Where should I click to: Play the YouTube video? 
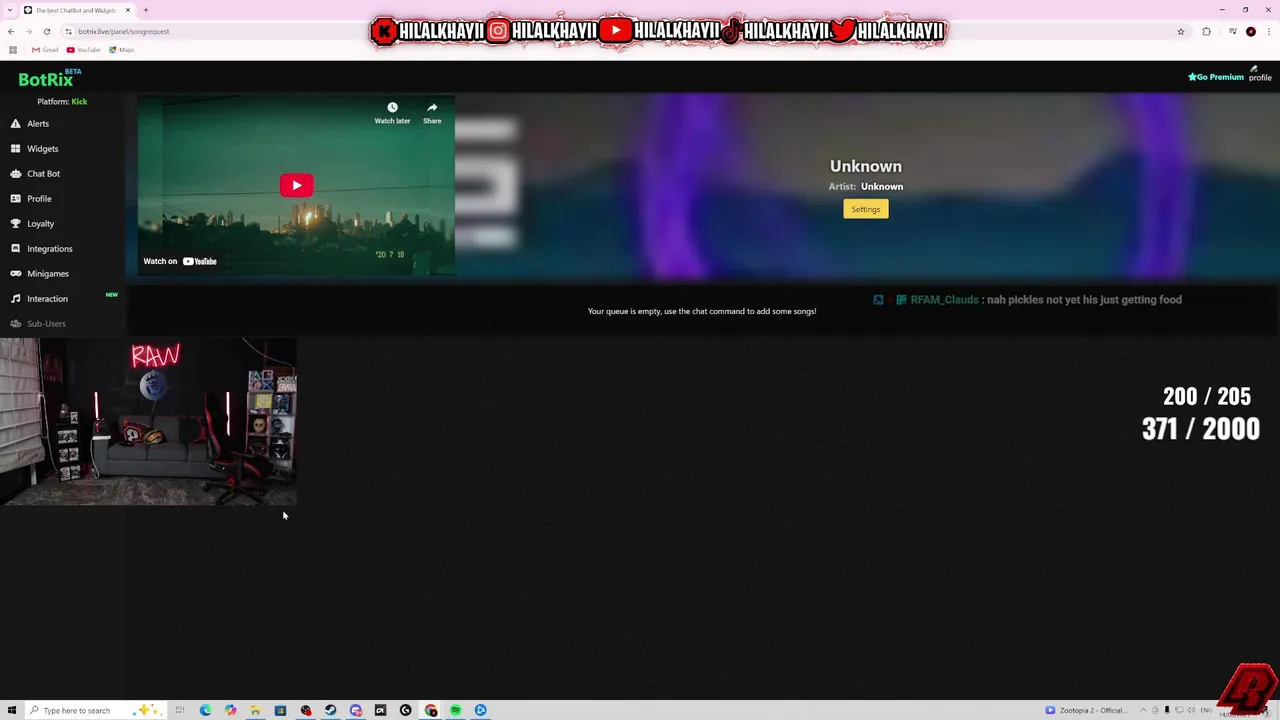[296, 185]
